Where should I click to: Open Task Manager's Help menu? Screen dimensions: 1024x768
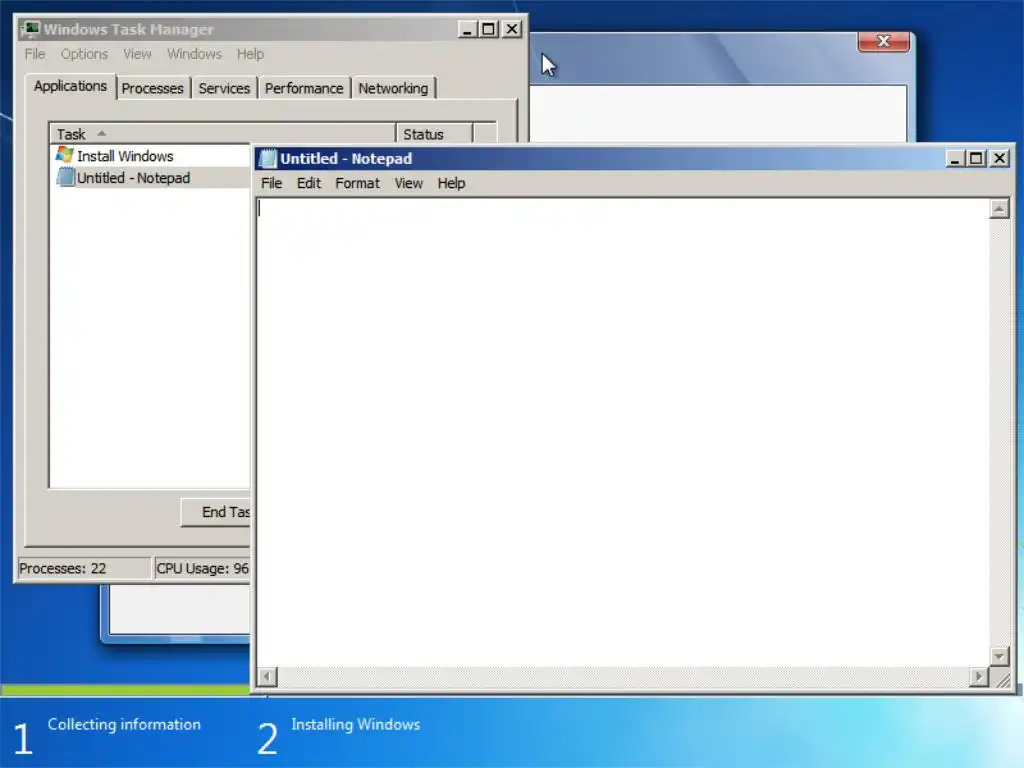250,54
